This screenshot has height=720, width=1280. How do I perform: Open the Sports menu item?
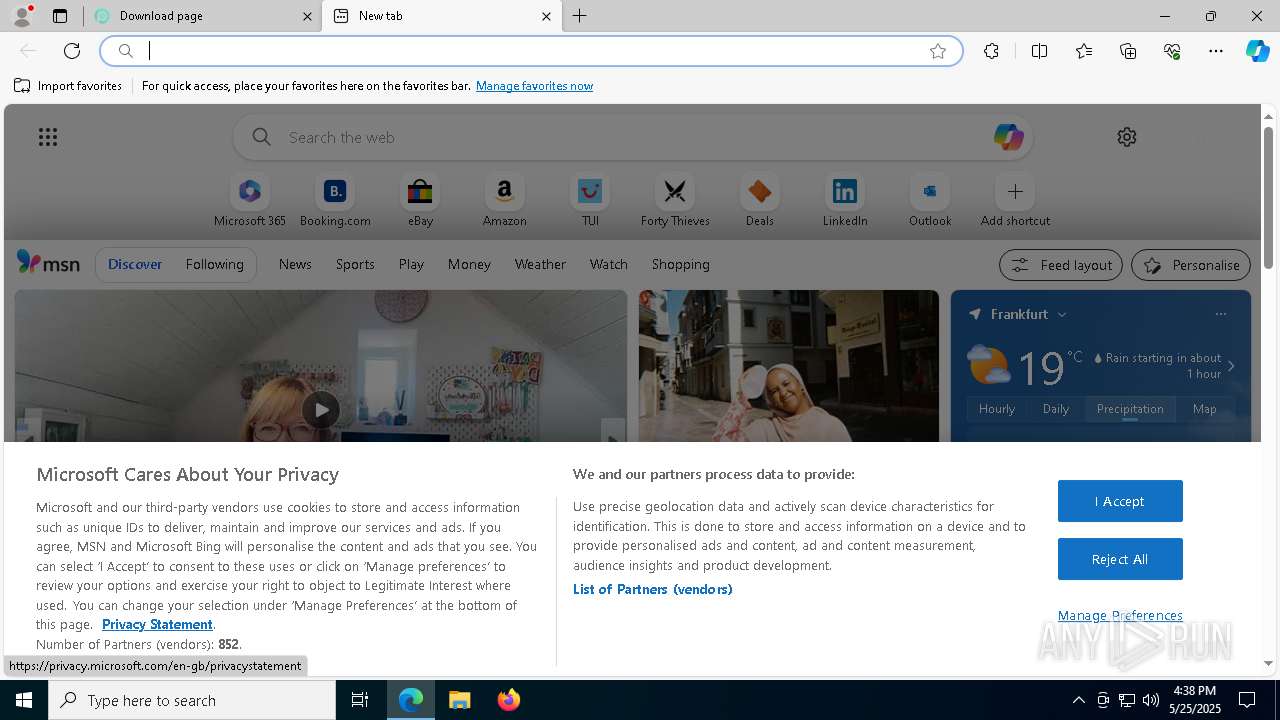[355, 264]
